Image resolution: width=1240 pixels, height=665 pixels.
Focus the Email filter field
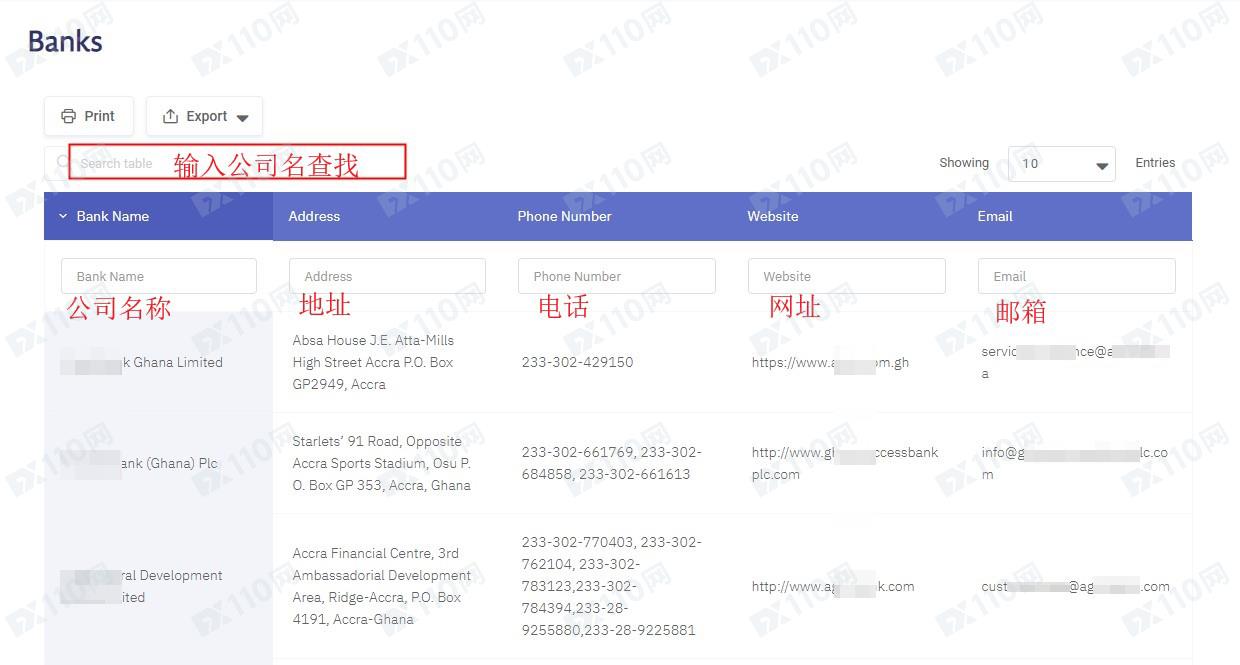[1076, 276]
